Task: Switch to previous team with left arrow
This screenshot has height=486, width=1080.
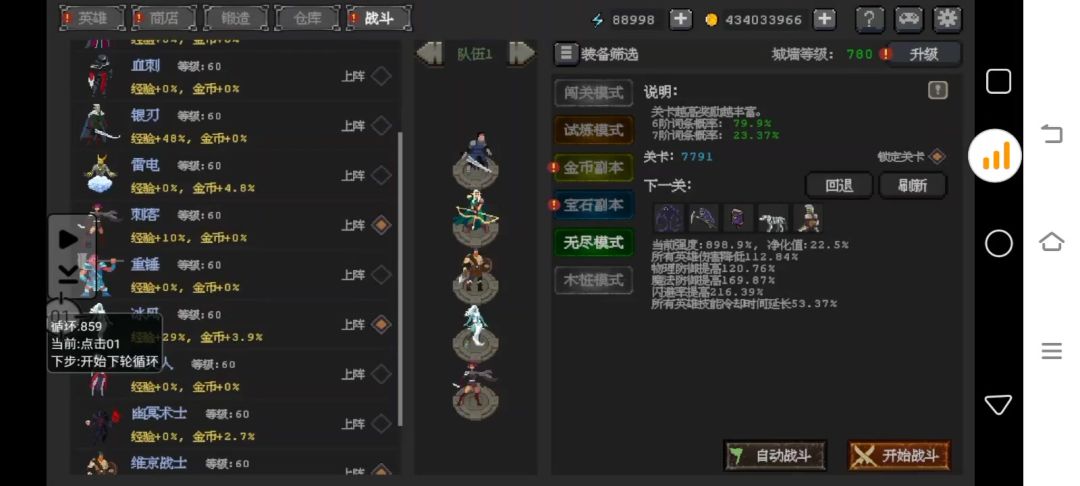Action: [x=430, y=54]
